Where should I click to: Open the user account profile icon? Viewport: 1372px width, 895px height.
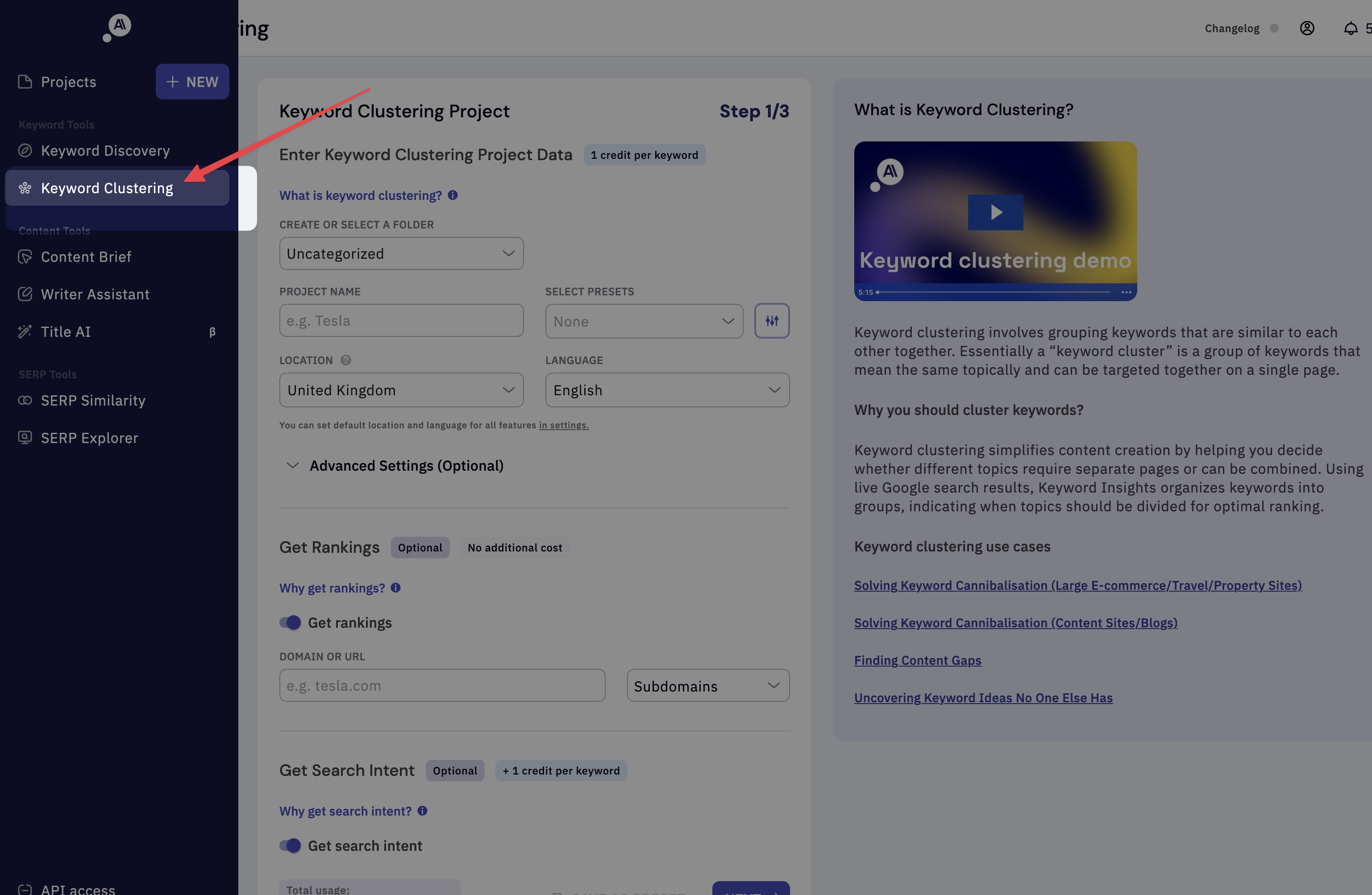point(1306,28)
